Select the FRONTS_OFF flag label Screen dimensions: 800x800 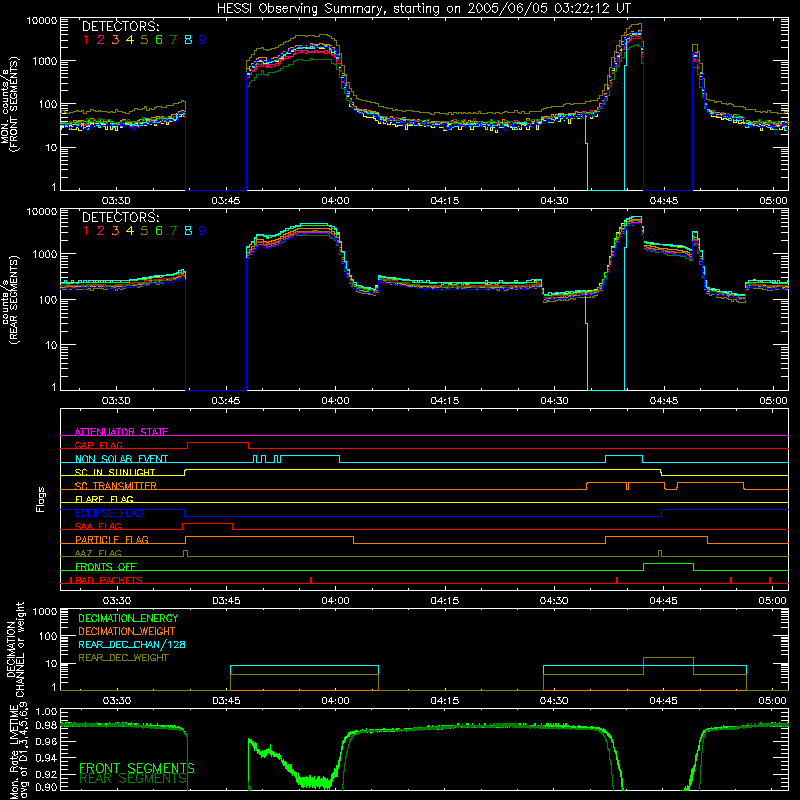click(106, 567)
